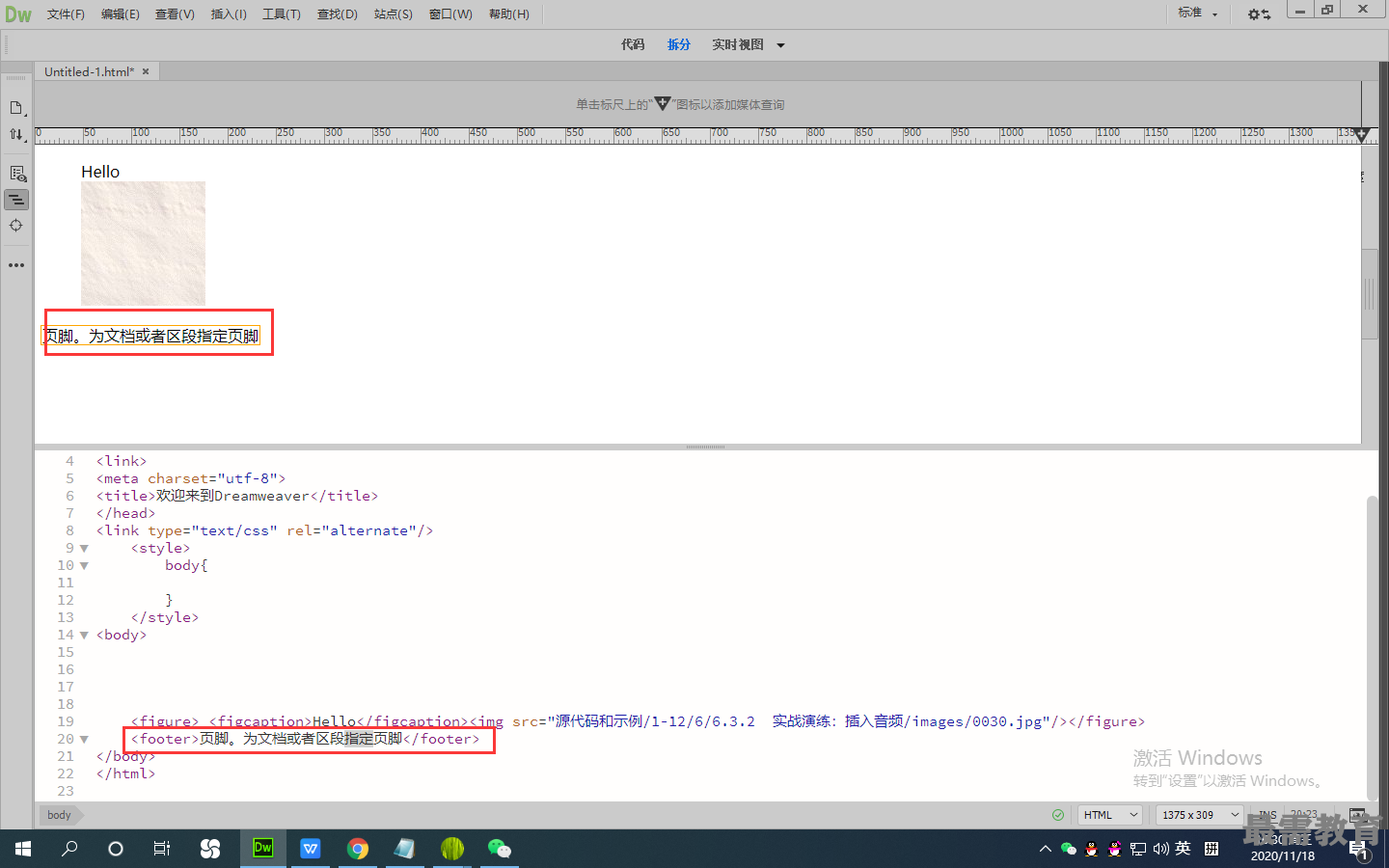Open the 工具(T) menu
The width and height of the screenshot is (1389, 868).
(x=282, y=14)
